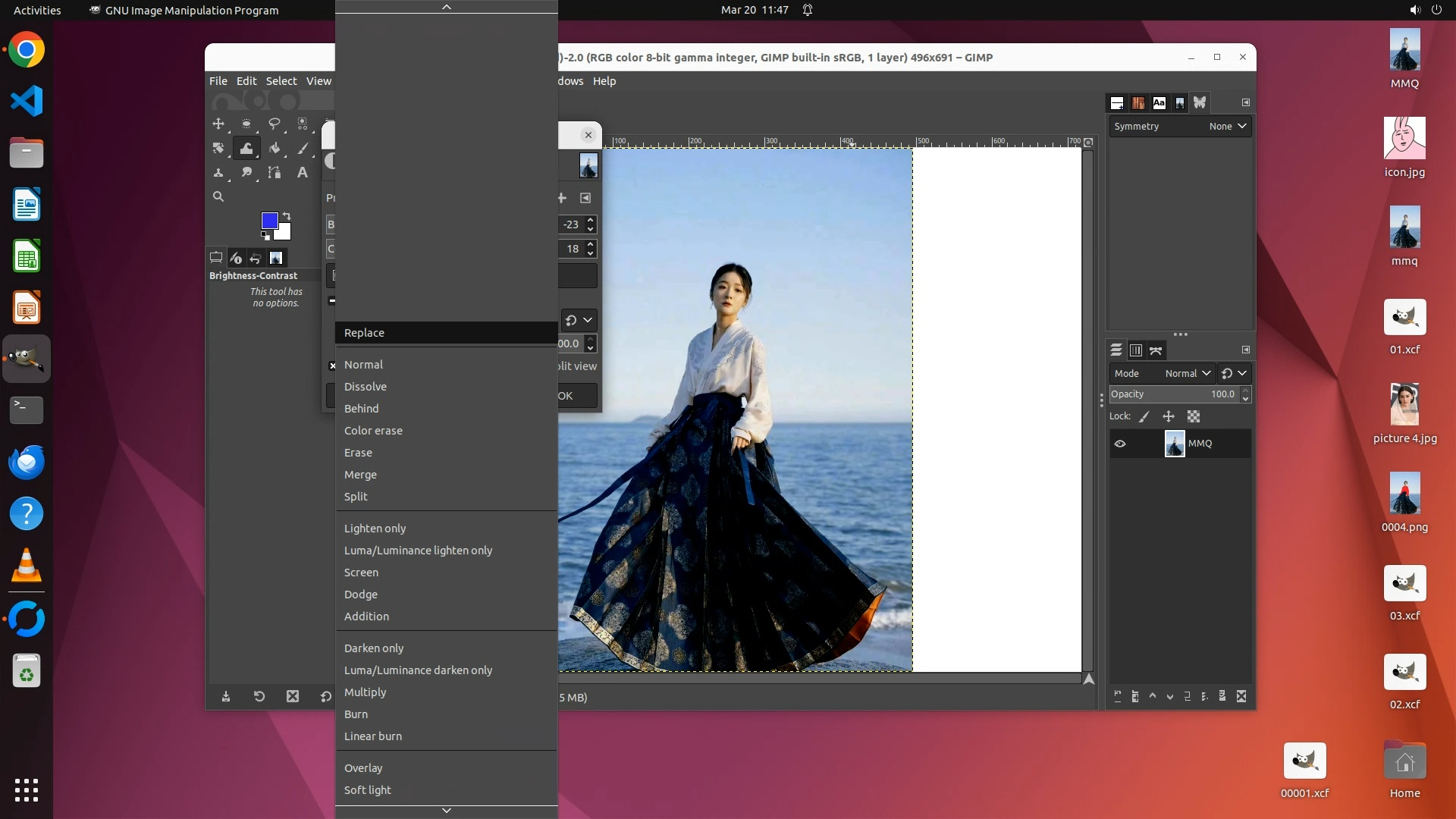Image resolution: width=1456 pixels, height=819 pixels.
Task: Select the Move tool in toolbox
Action: tap(218, 124)
